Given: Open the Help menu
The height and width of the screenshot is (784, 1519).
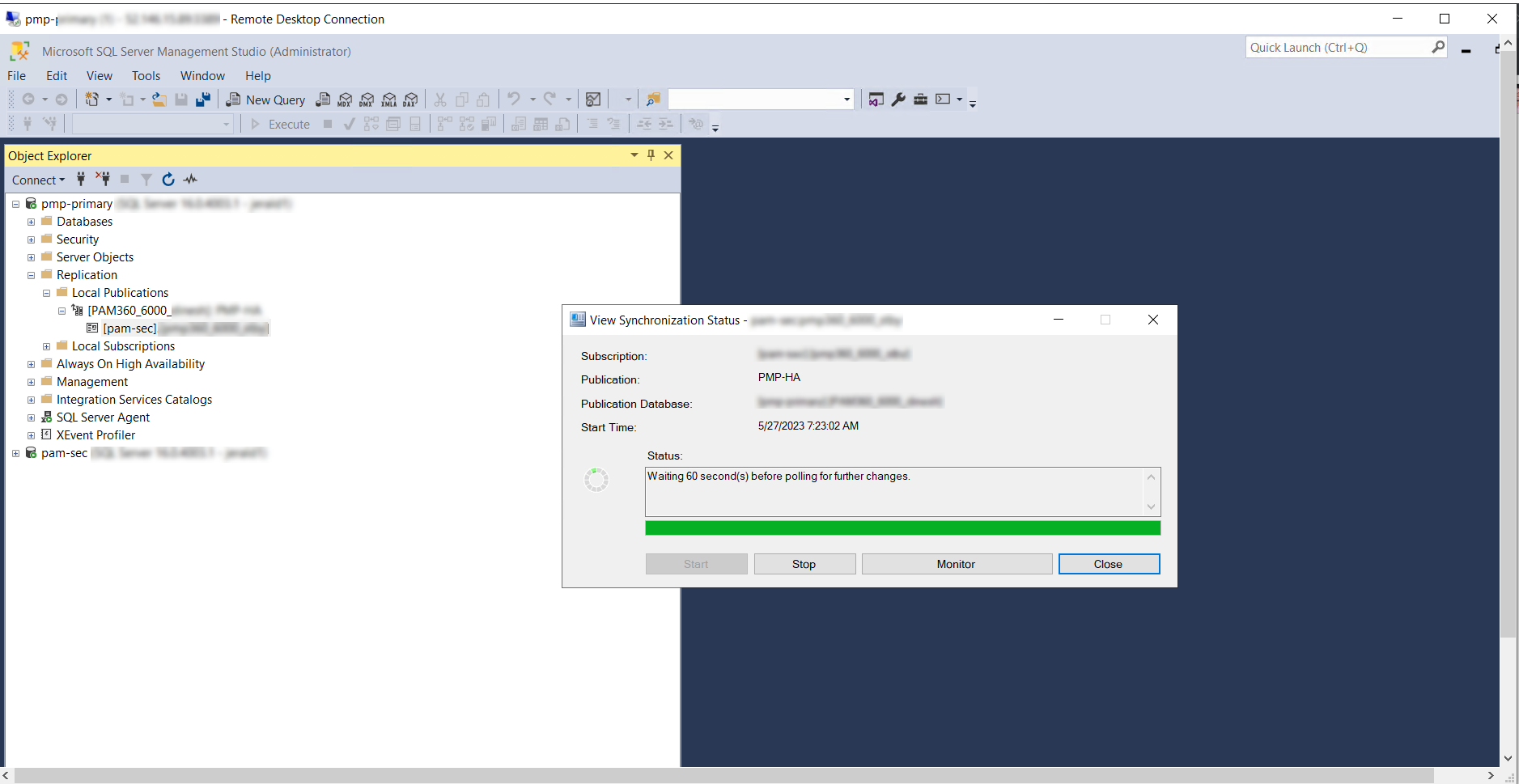Looking at the screenshot, I should [x=258, y=76].
